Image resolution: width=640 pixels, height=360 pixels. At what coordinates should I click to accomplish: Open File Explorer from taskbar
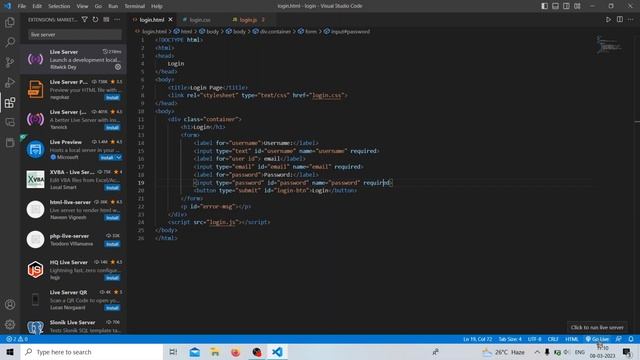(215, 352)
